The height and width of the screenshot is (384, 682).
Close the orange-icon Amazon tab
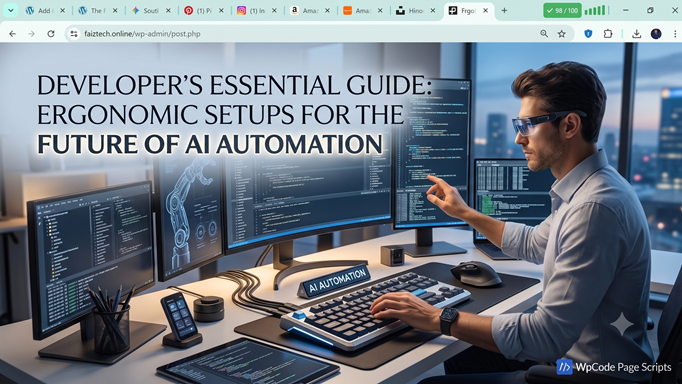click(x=380, y=10)
